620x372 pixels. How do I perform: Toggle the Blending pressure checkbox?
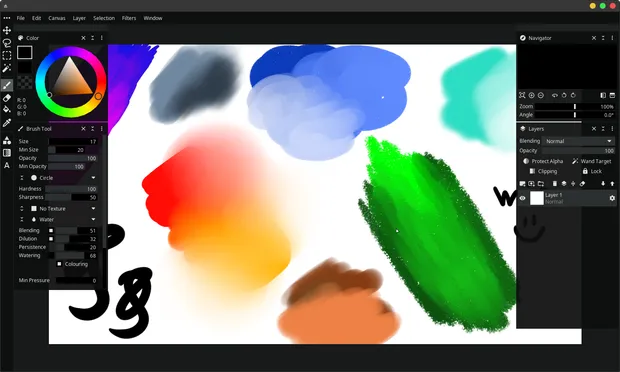[51, 230]
